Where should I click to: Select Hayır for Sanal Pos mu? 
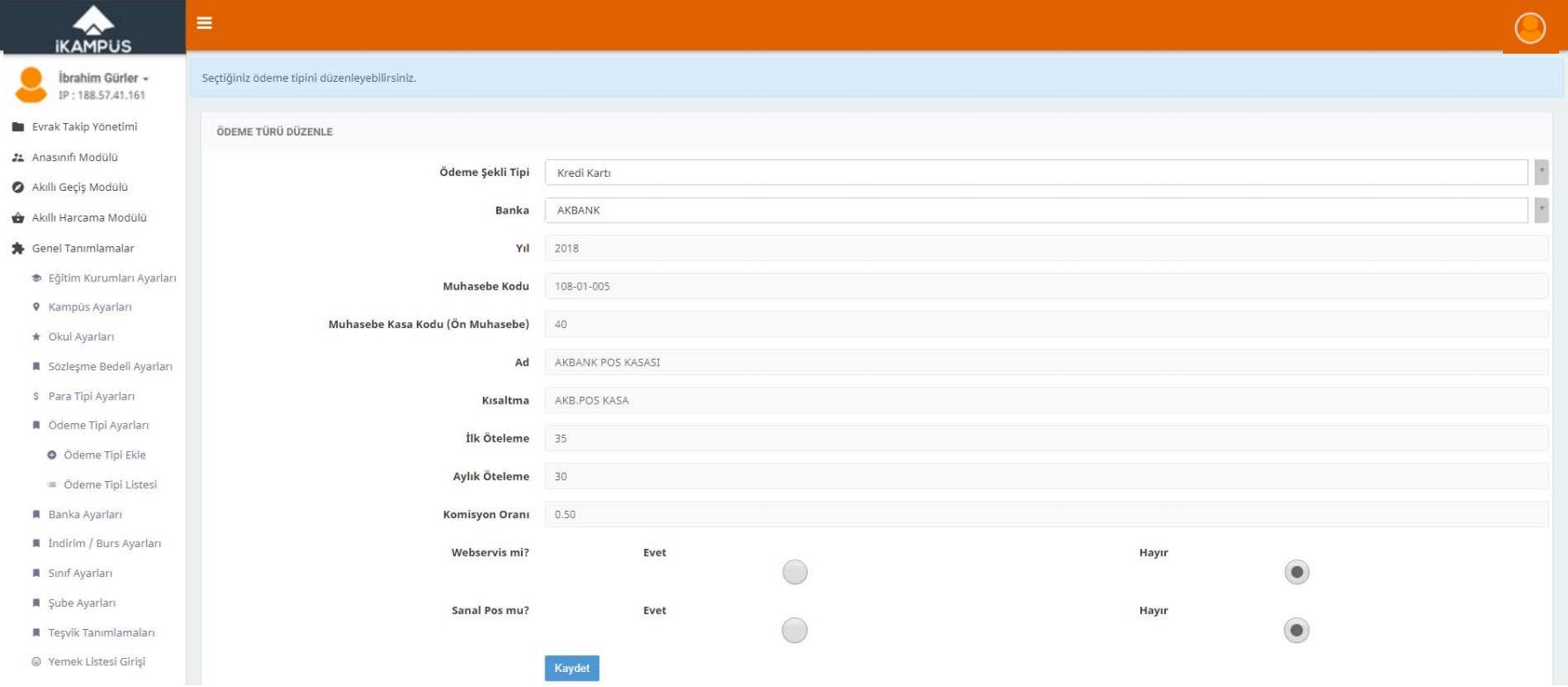click(1296, 631)
